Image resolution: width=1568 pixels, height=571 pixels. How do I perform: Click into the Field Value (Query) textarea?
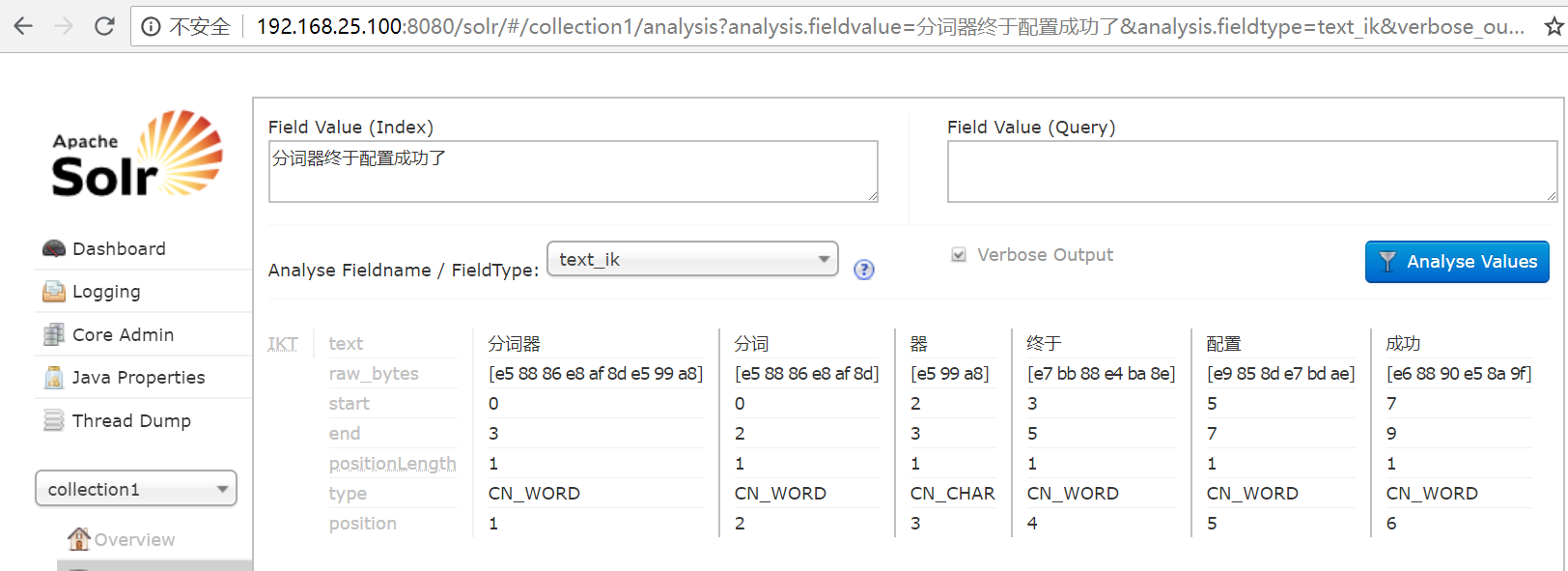[1252, 171]
